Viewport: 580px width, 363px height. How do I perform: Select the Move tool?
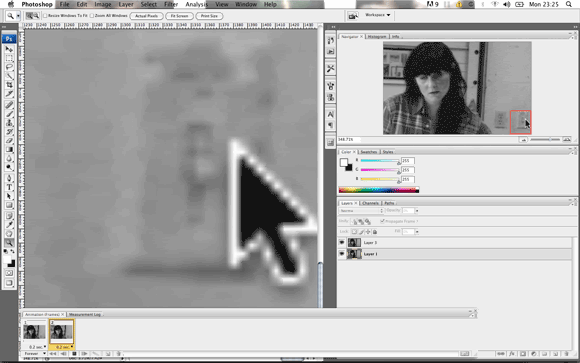(x=9, y=49)
